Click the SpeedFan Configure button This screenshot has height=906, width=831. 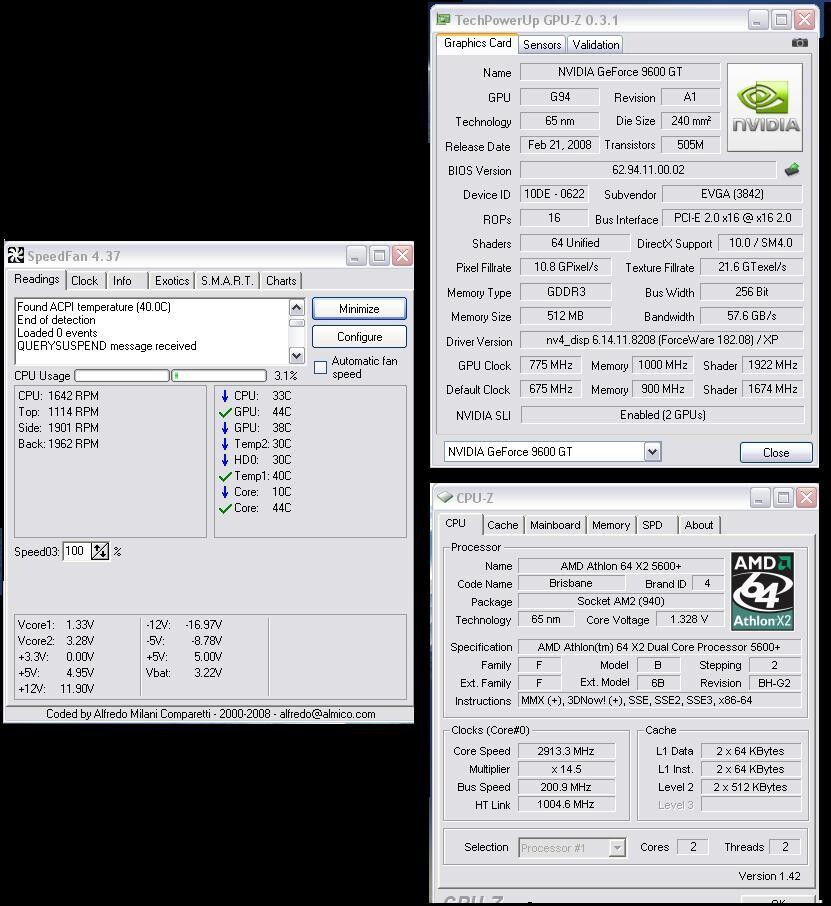pyautogui.click(x=359, y=336)
